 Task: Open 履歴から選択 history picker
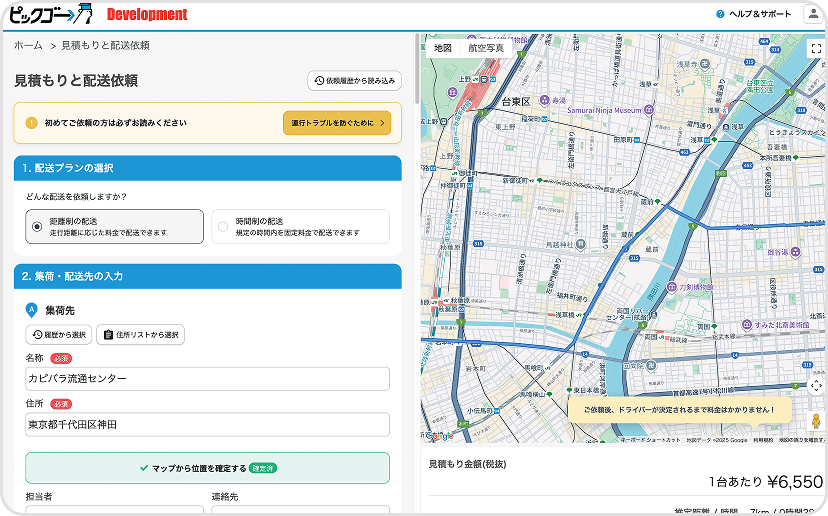pyautogui.click(x=59, y=335)
